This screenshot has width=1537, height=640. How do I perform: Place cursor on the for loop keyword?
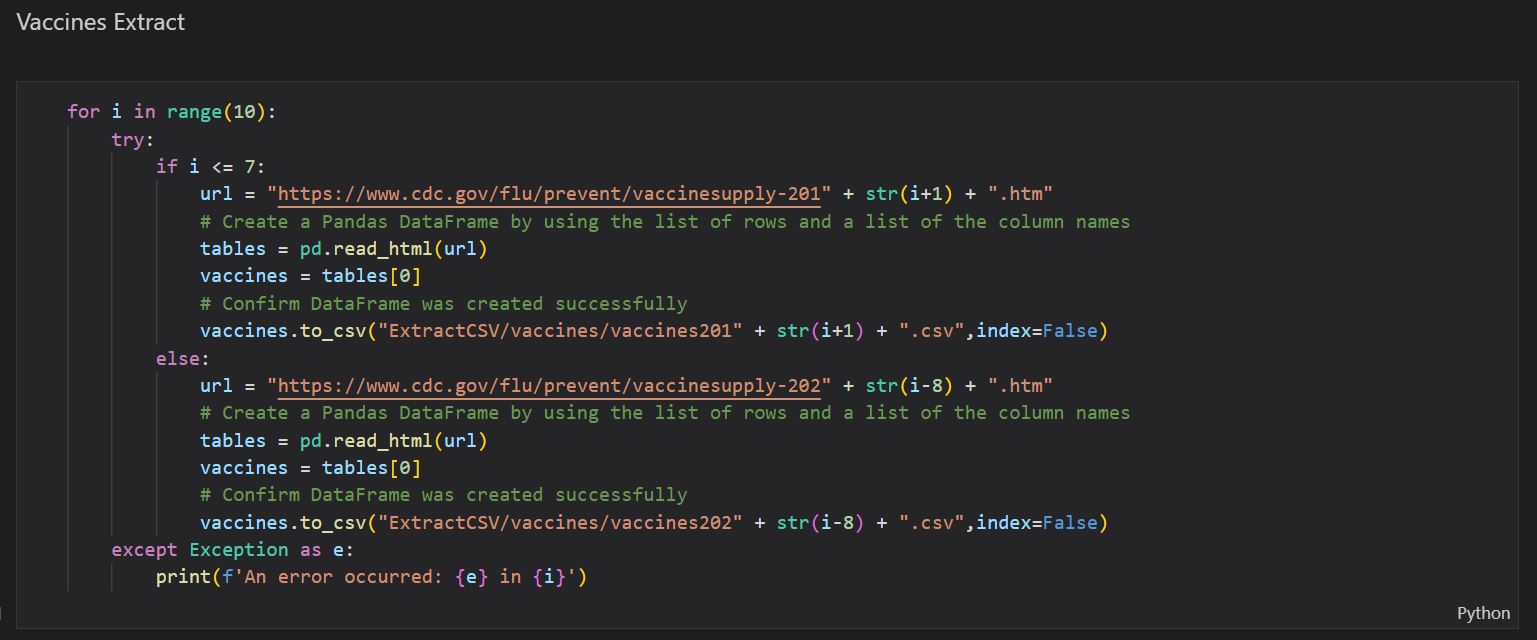point(82,111)
